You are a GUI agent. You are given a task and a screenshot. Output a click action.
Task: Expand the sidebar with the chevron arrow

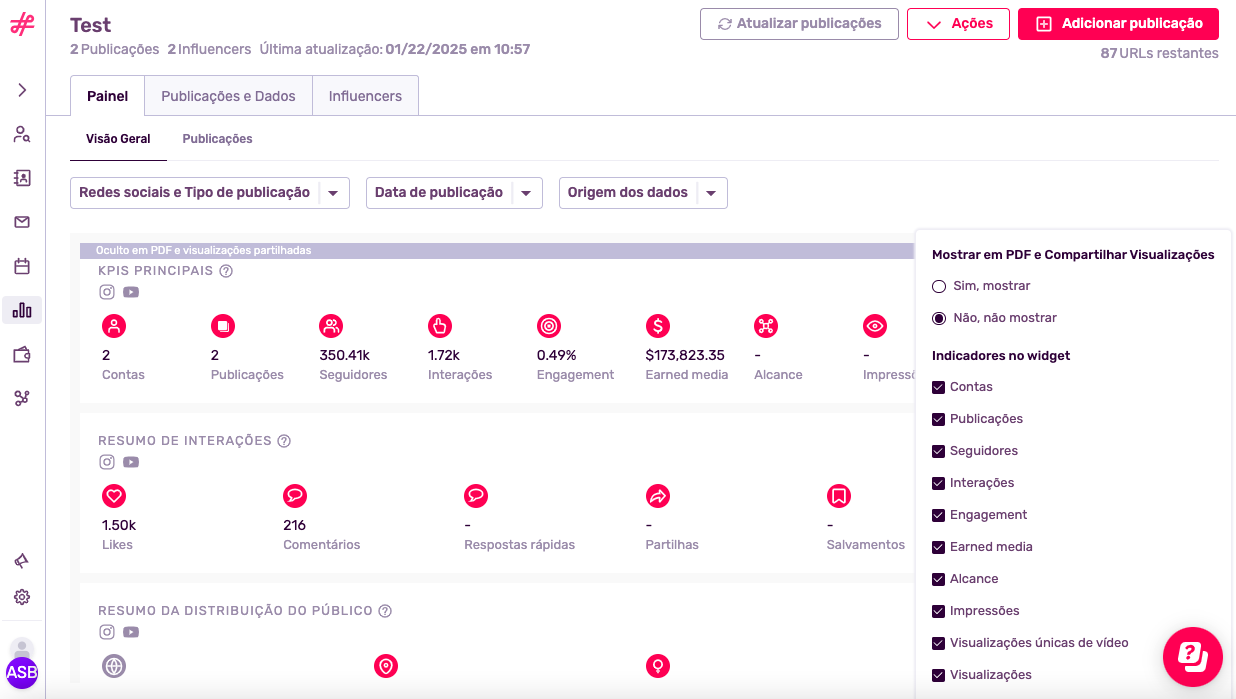pos(22,90)
